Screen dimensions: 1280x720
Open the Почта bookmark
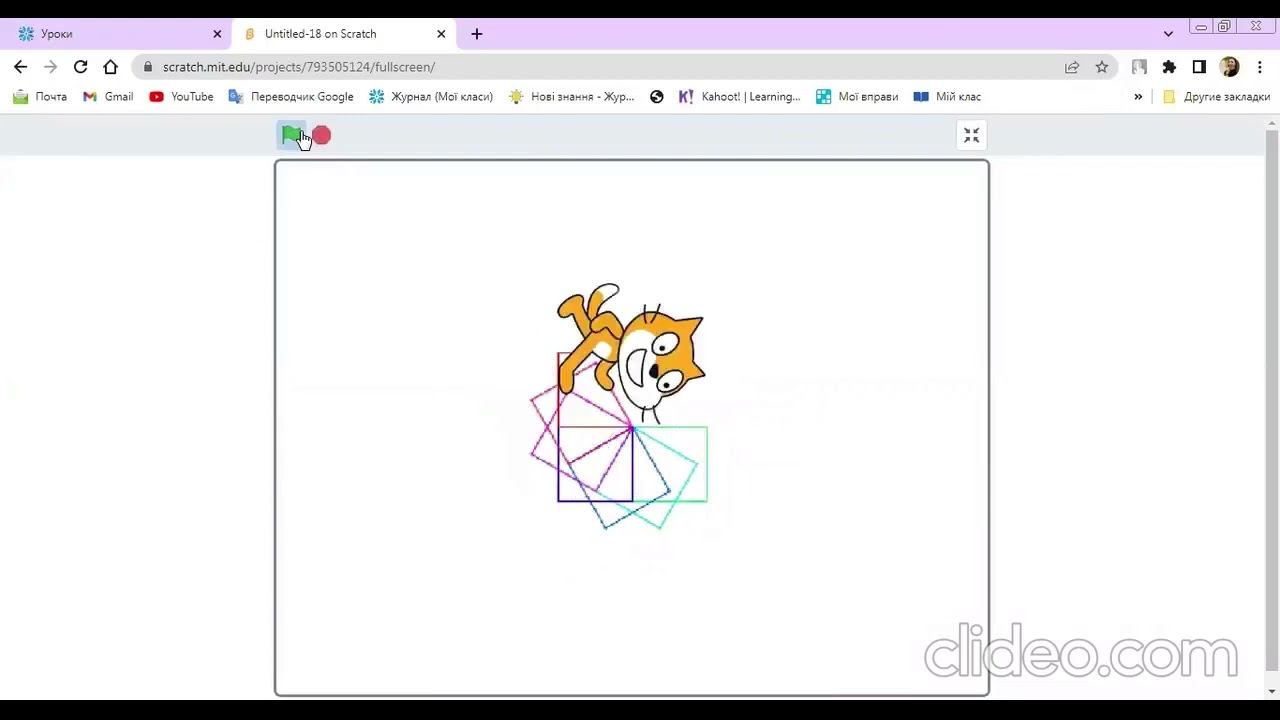(40, 97)
